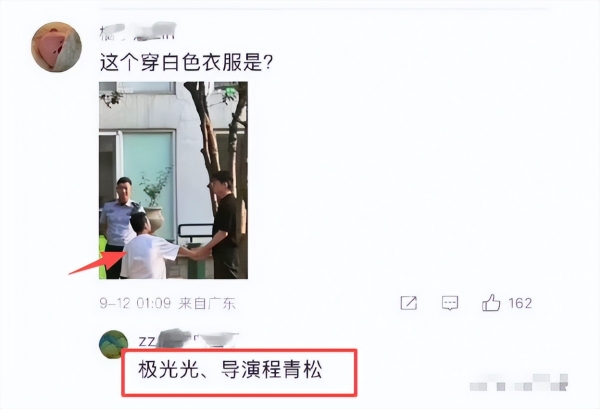This screenshot has height=409, width=600.
Task: Click the replier username starting with zz
Action: tap(188, 338)
